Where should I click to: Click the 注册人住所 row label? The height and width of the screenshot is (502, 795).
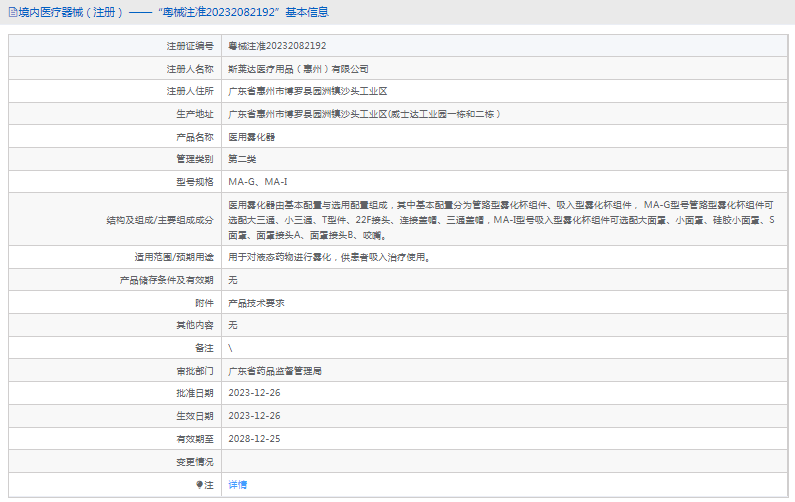tap(190, 91)
